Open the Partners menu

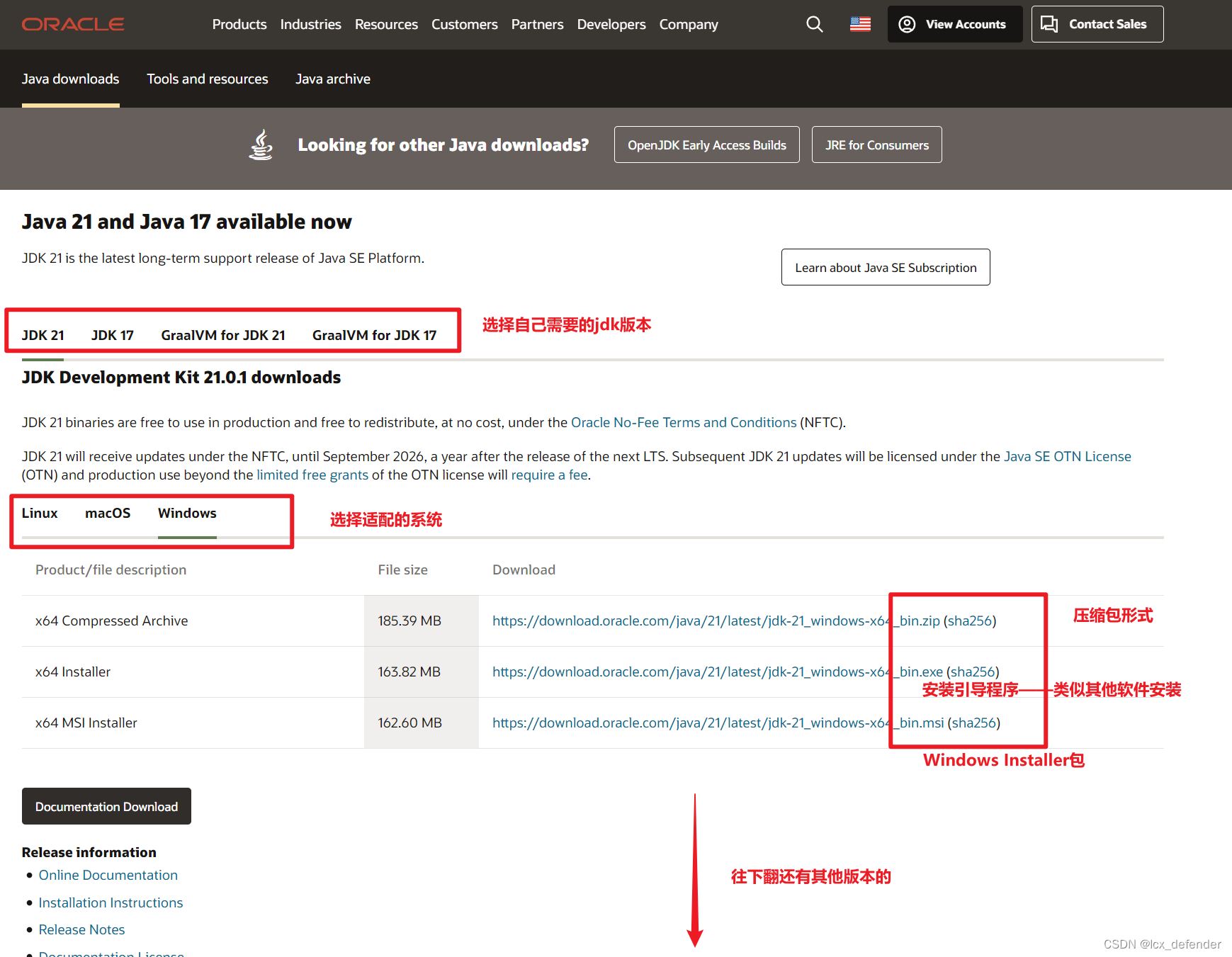(x=538, y=24)
